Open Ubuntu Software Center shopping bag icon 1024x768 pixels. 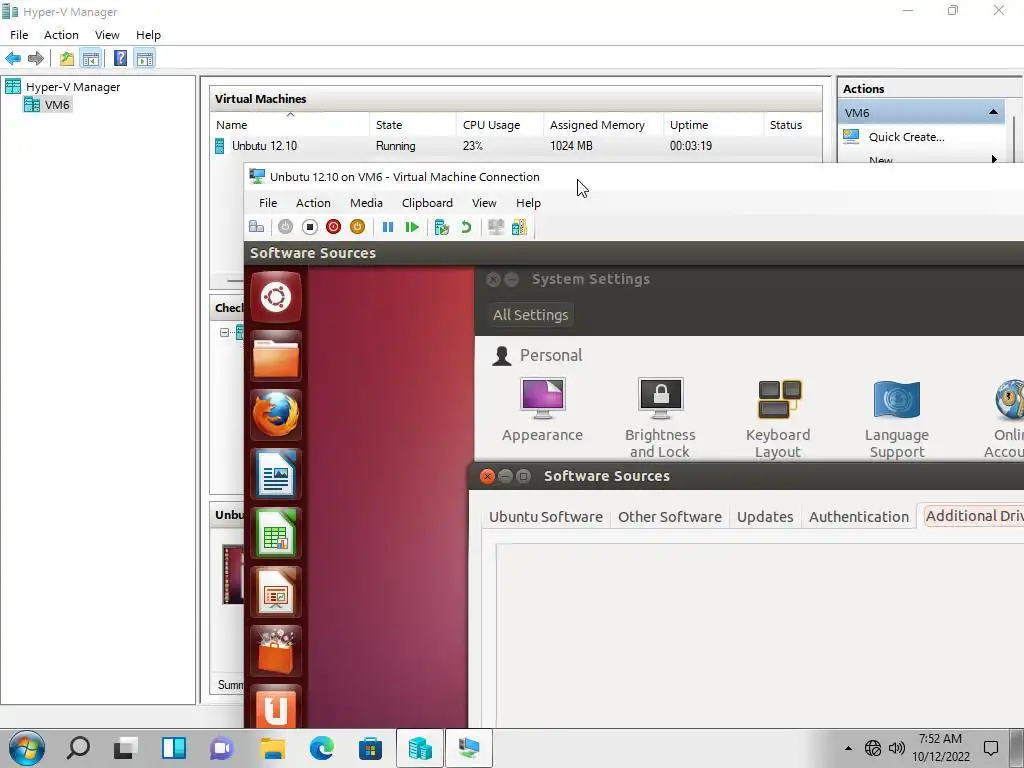(276, 650)
